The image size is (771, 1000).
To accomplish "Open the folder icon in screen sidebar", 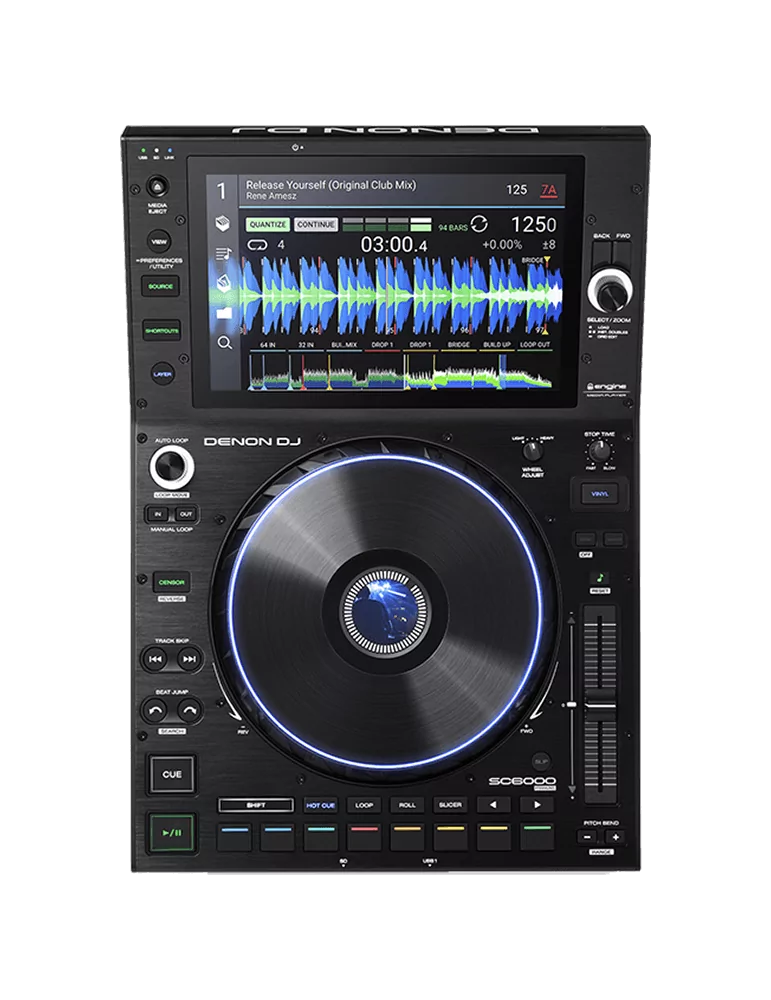I will [223, 312].
